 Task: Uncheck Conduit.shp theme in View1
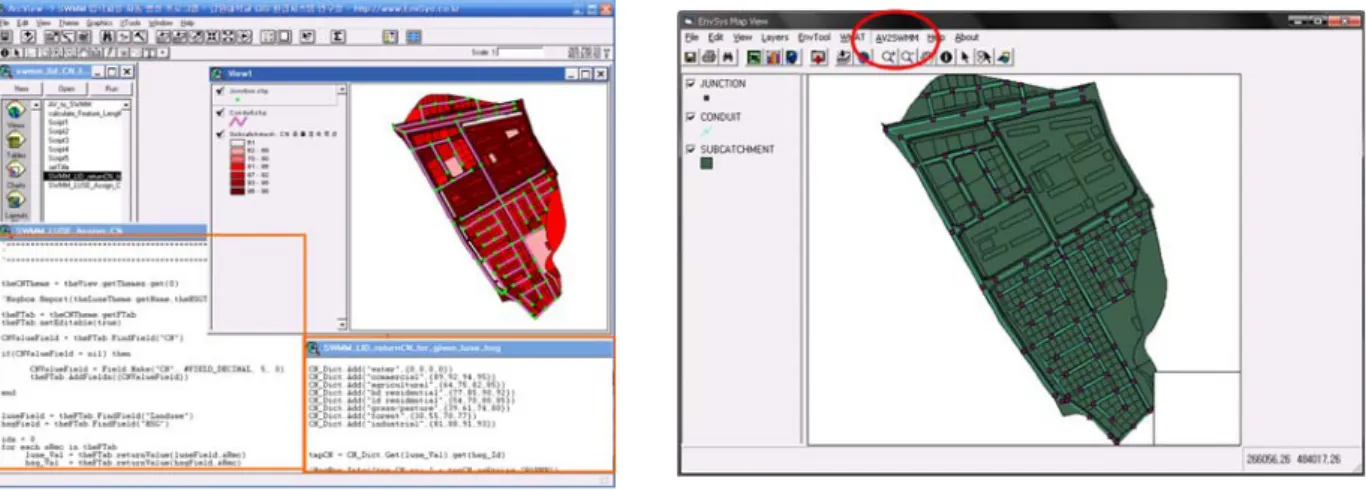(220, 113)
